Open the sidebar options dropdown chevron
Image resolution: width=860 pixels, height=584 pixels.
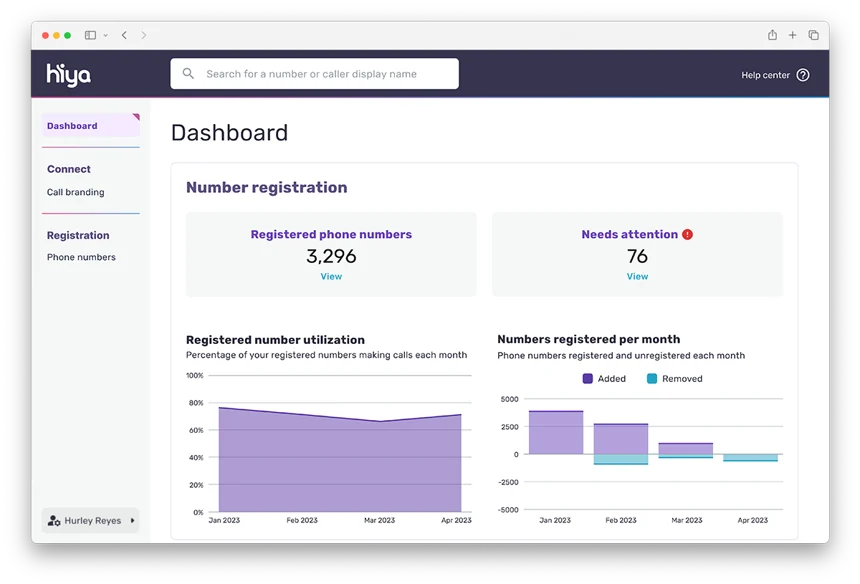pyautogui.click(x=102, y=34)
